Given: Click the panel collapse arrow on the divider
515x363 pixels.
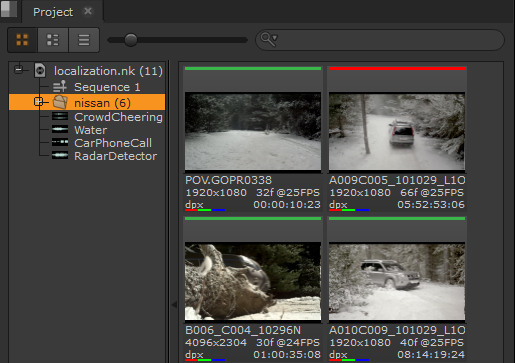Looking at the screenshot, I should pyautogui.click(x=174, y=304).
